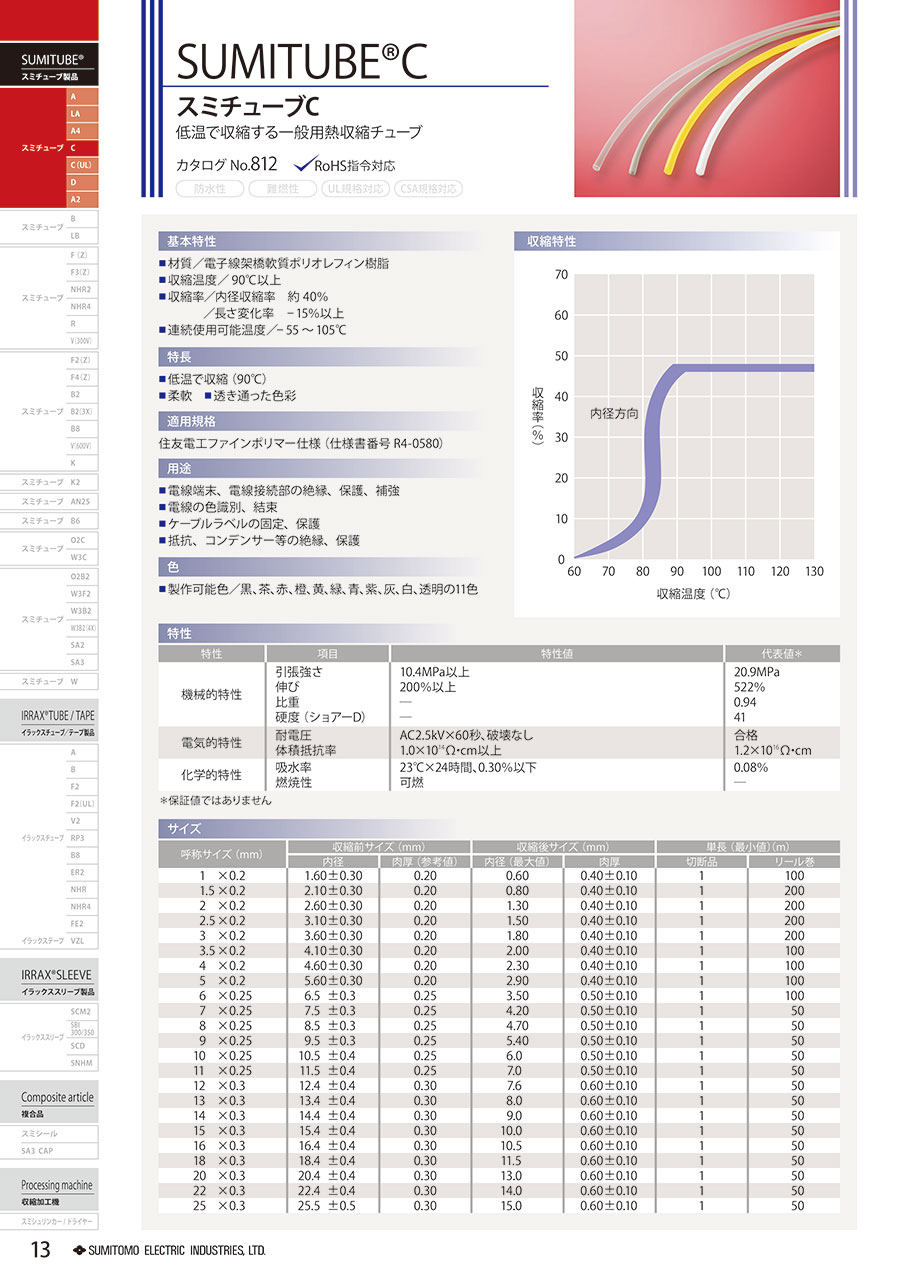Open the Processing machine section
The width and height of the screenshot is (900, 1273).
click(57, 1190)
